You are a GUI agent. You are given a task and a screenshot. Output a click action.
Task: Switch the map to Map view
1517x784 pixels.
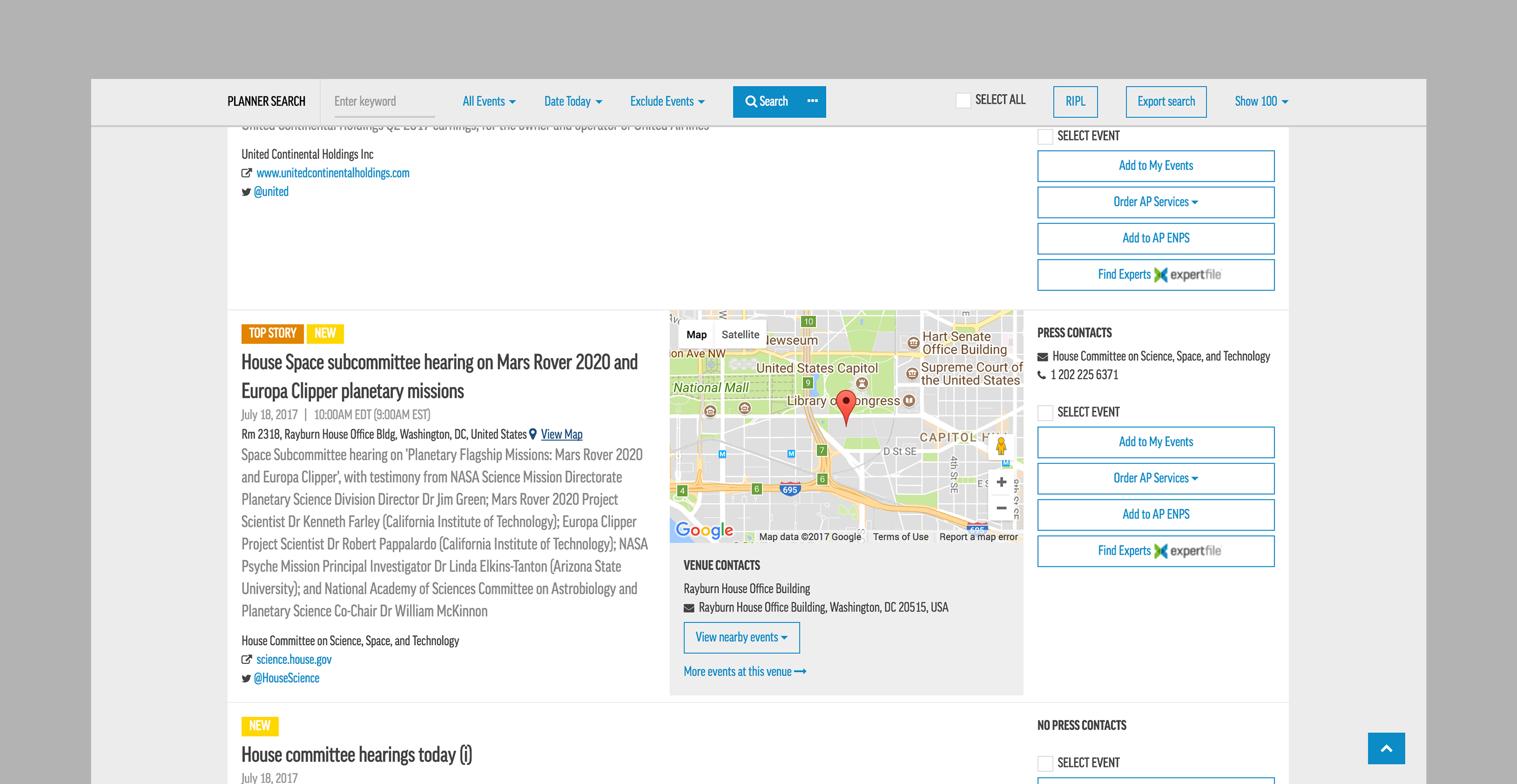click(x=696, y=334)
